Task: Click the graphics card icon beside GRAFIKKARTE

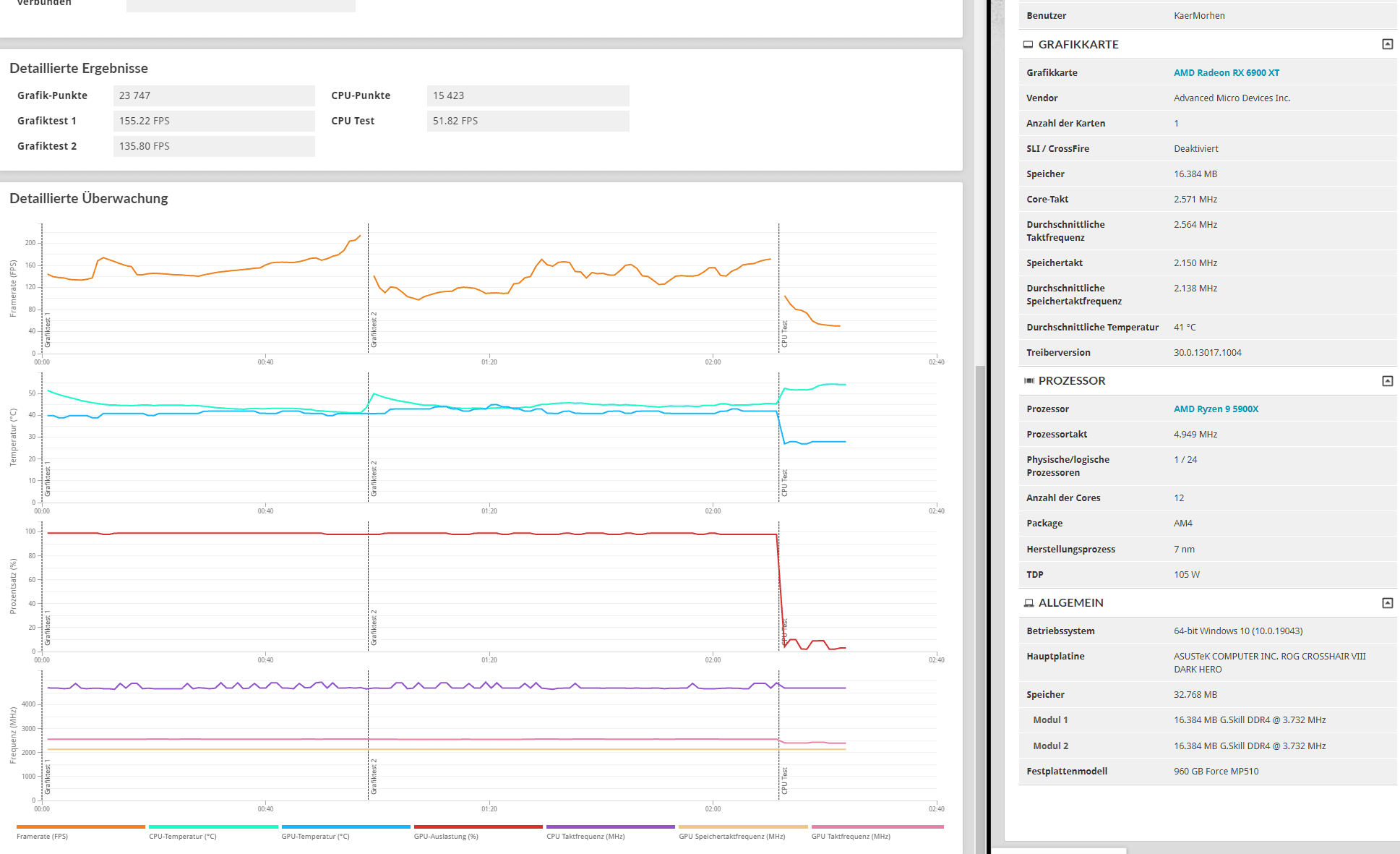Action: click(x=1028, y=45)
